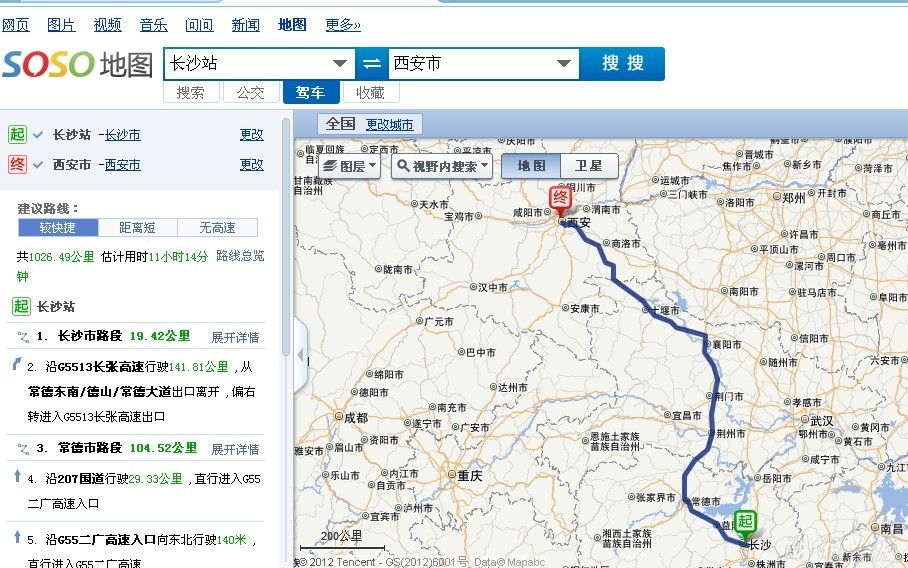Open 问问 in top navigation

(x=199, y=25)
